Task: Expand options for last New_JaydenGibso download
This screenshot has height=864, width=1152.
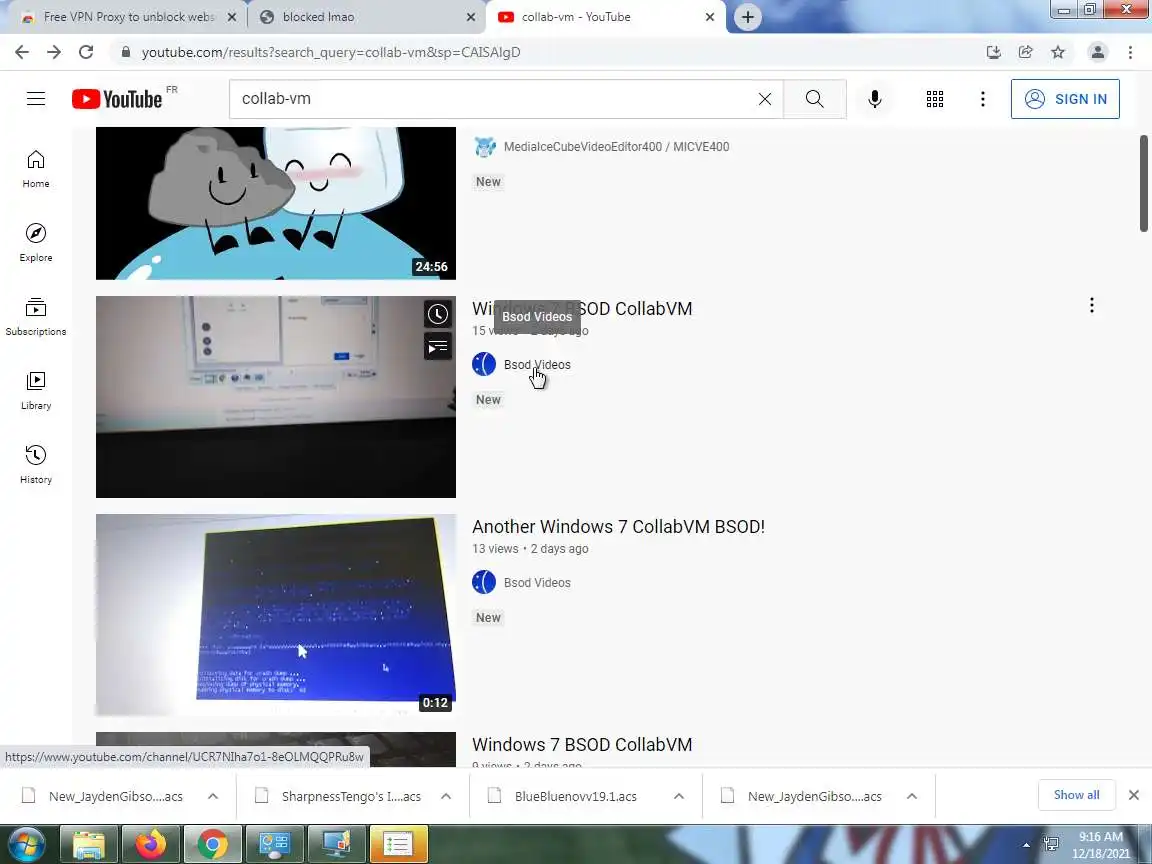Action: pos(912,796)
